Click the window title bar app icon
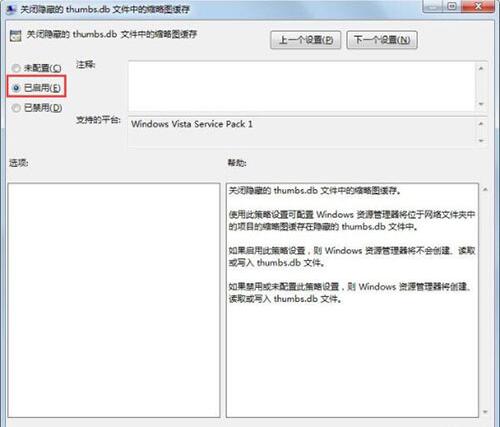 point(11,9)
